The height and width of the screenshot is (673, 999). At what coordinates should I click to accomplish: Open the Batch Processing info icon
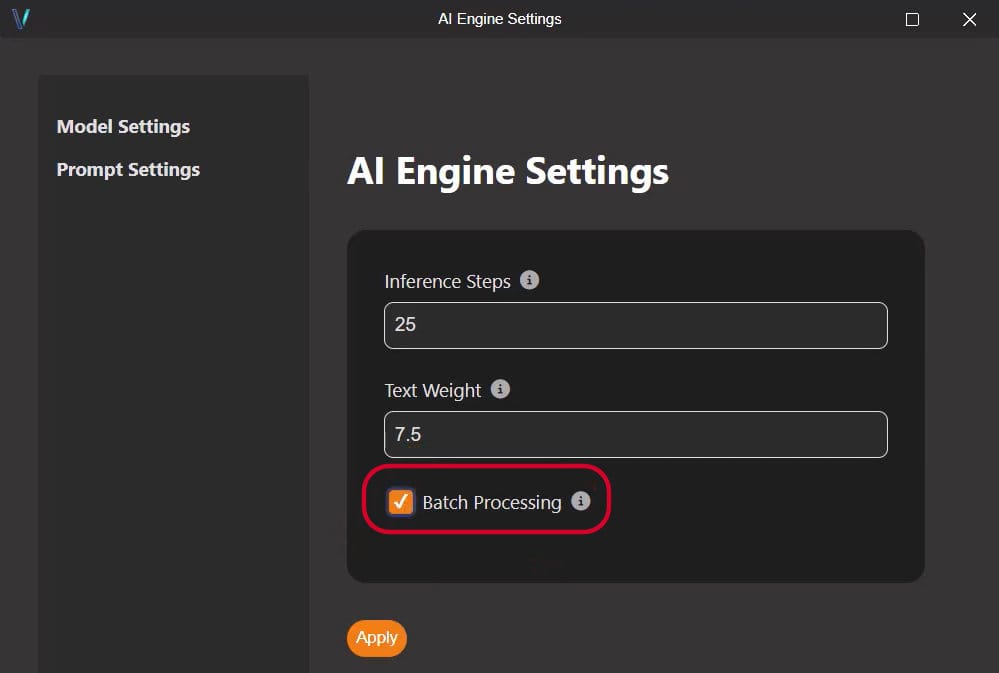[581, 501]
